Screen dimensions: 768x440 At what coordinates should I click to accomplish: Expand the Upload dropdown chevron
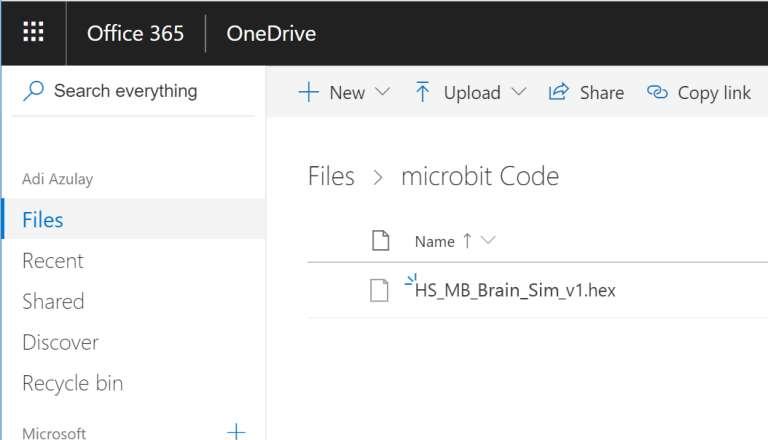pos(518,91)
